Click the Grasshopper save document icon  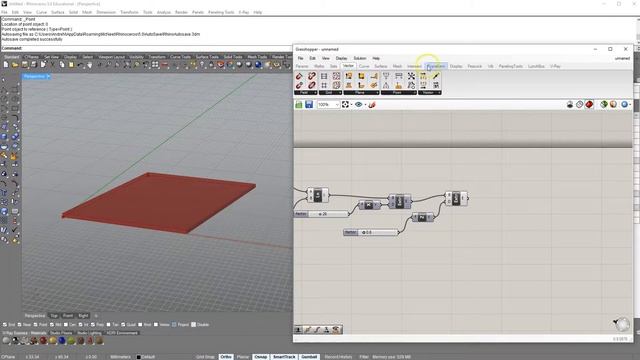pos(309,105)
